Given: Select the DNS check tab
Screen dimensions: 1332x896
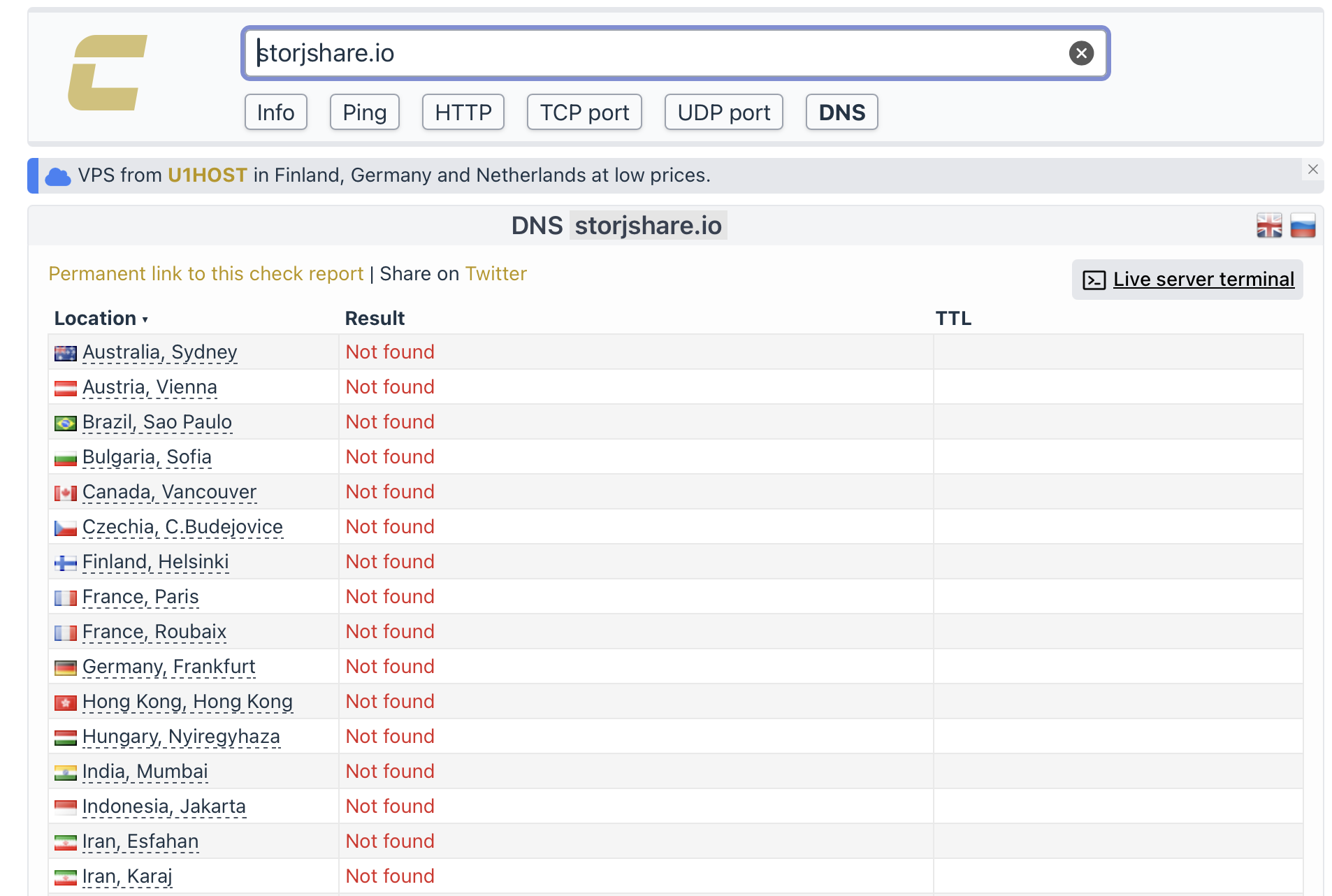Looking at the screenshot, I should click(x=841, y=113).
